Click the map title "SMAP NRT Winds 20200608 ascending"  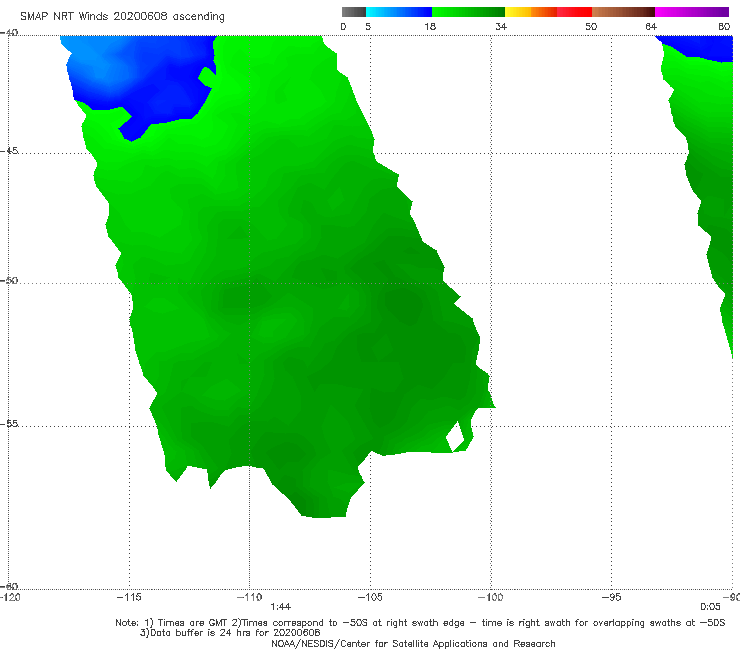122,16
